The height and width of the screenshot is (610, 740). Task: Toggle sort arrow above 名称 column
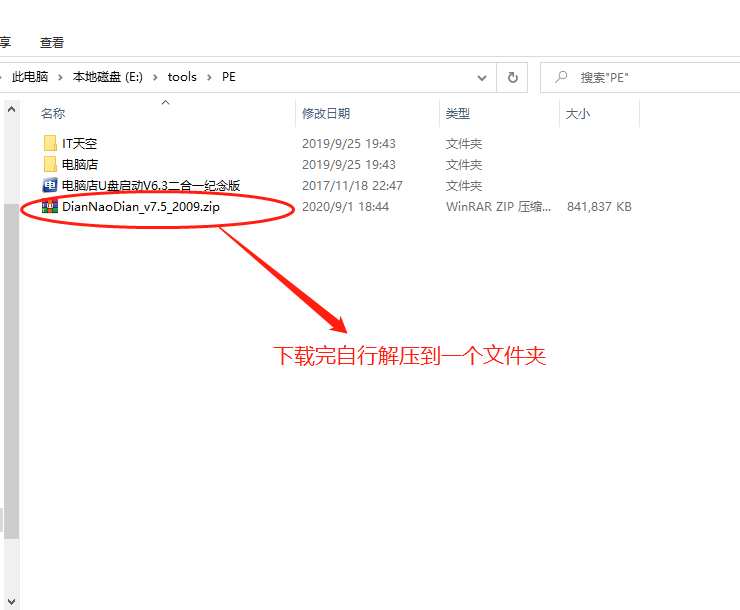(165, 102)
